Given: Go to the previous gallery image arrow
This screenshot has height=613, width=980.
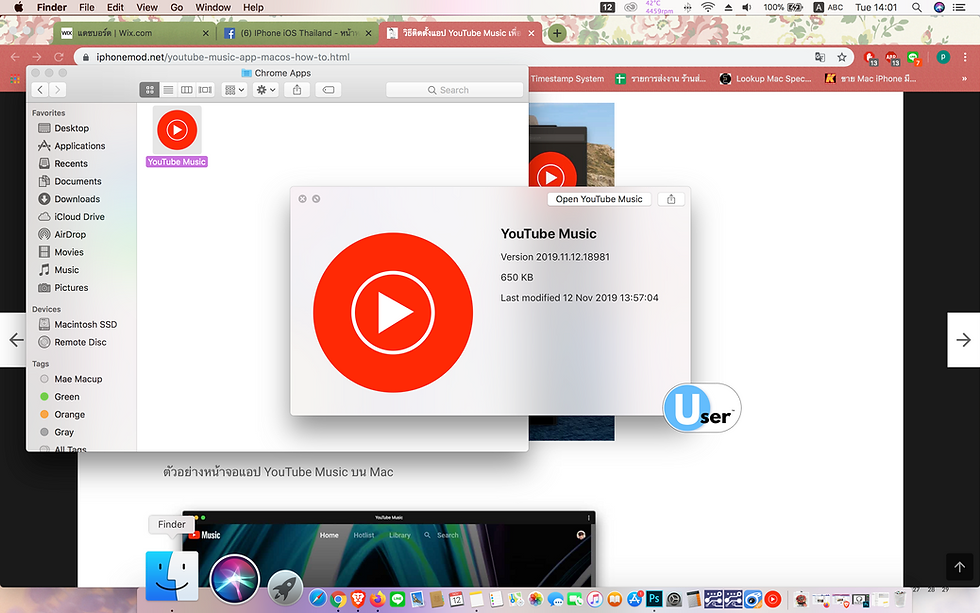Looking at the screenshot, I should tap(16, 339).
